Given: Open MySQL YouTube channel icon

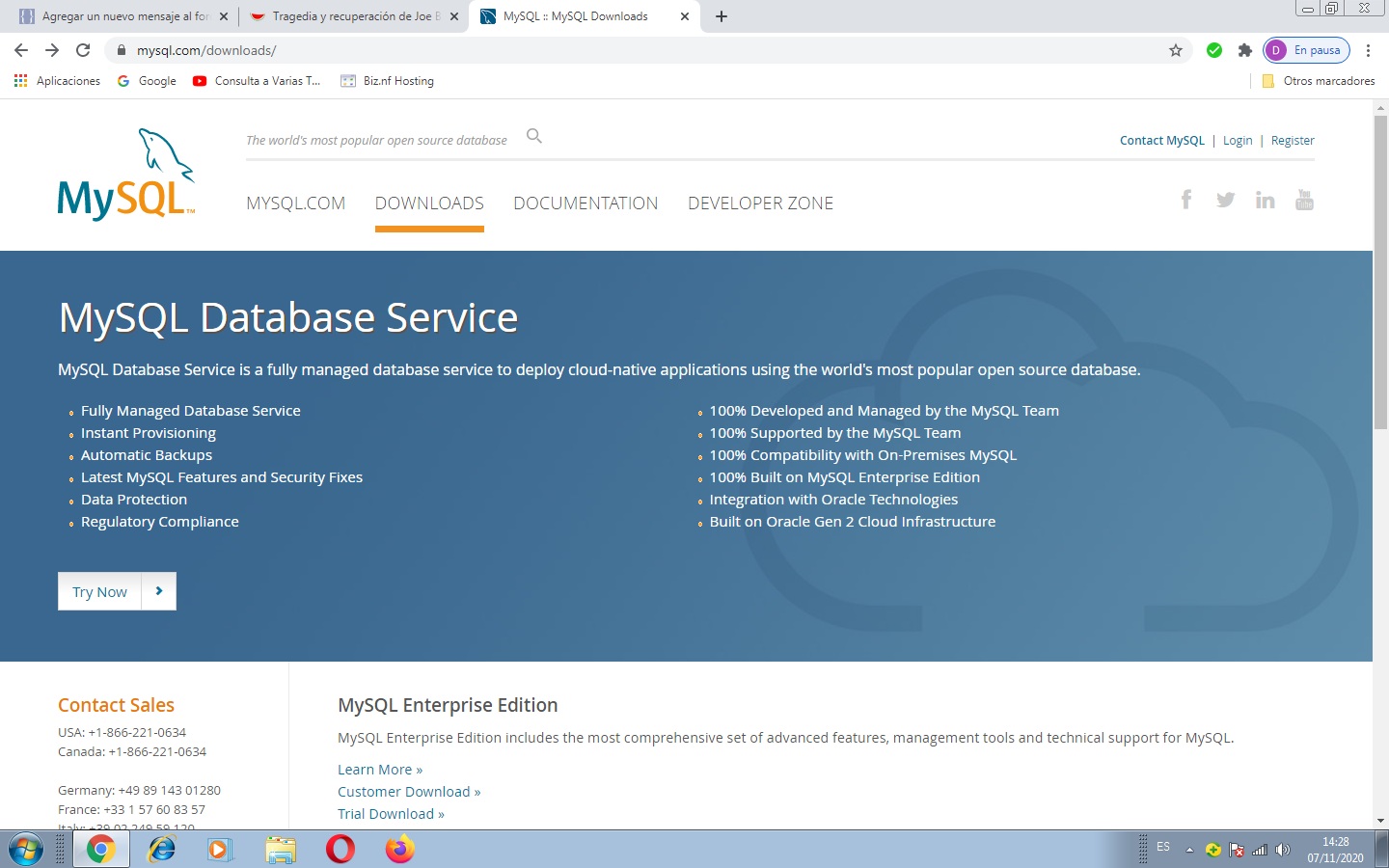Looking at the screenshot, I should point(1304,200).
